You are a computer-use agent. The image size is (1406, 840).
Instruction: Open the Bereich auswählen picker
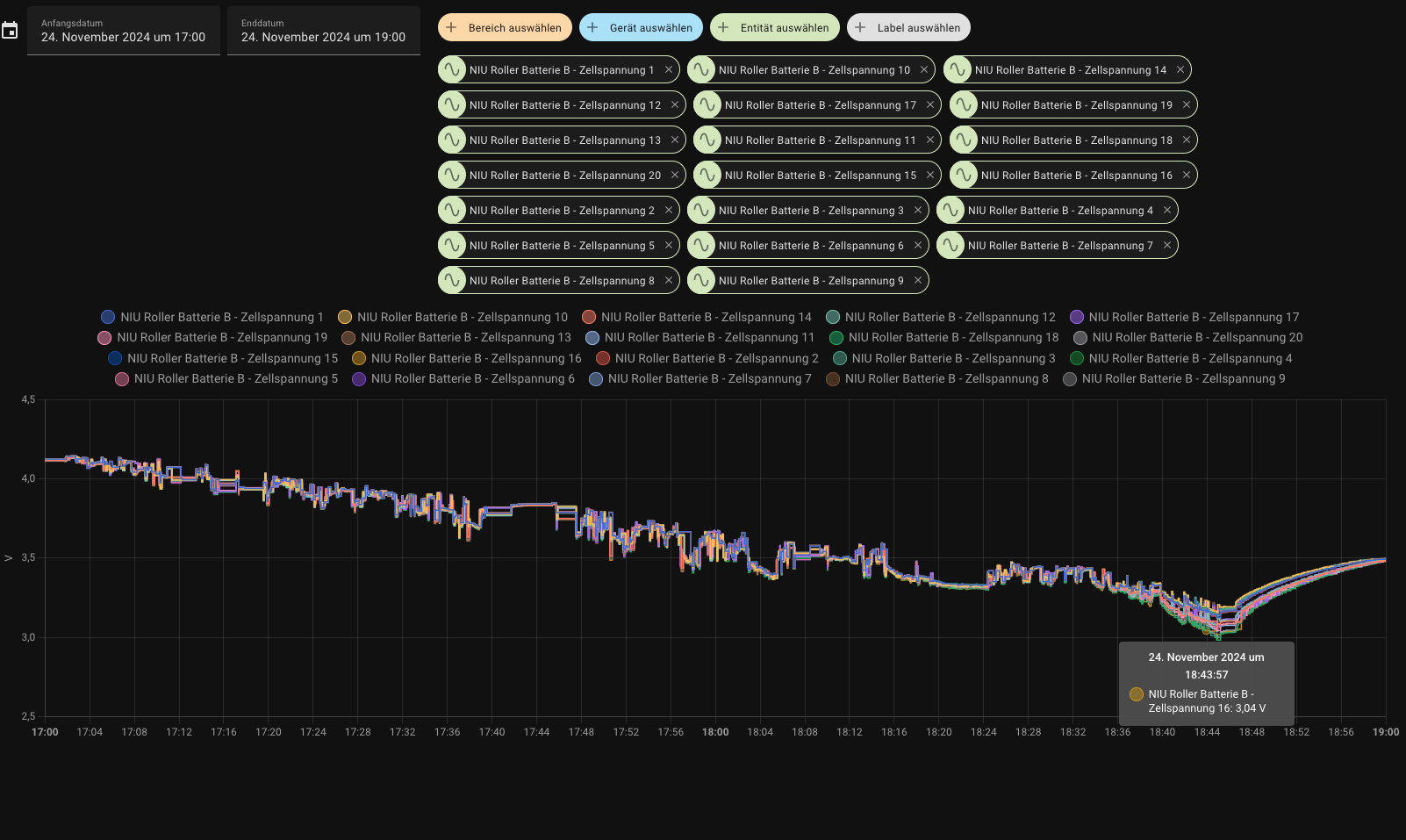click(505, 28)
